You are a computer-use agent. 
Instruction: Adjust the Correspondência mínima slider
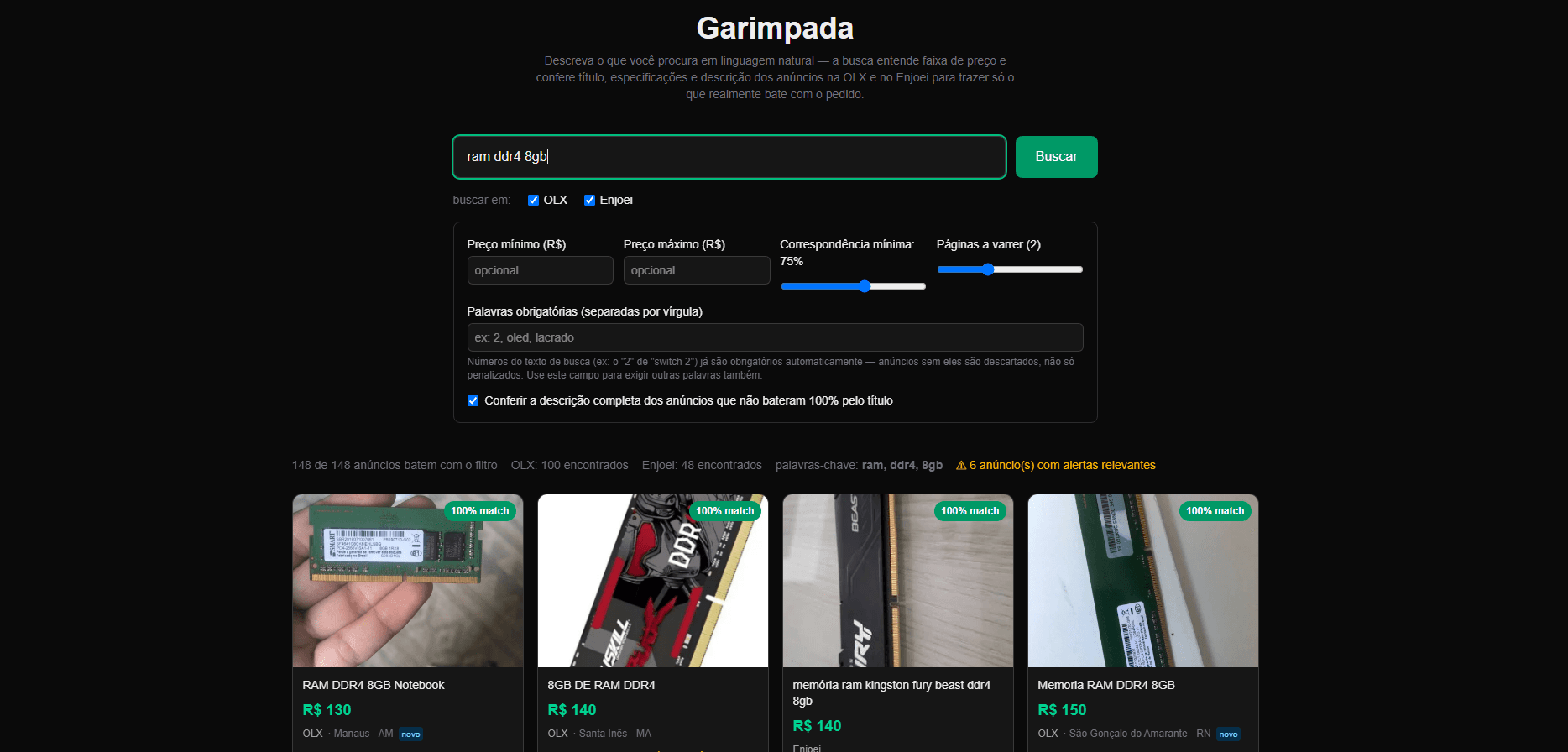click(x=853, y=286)
